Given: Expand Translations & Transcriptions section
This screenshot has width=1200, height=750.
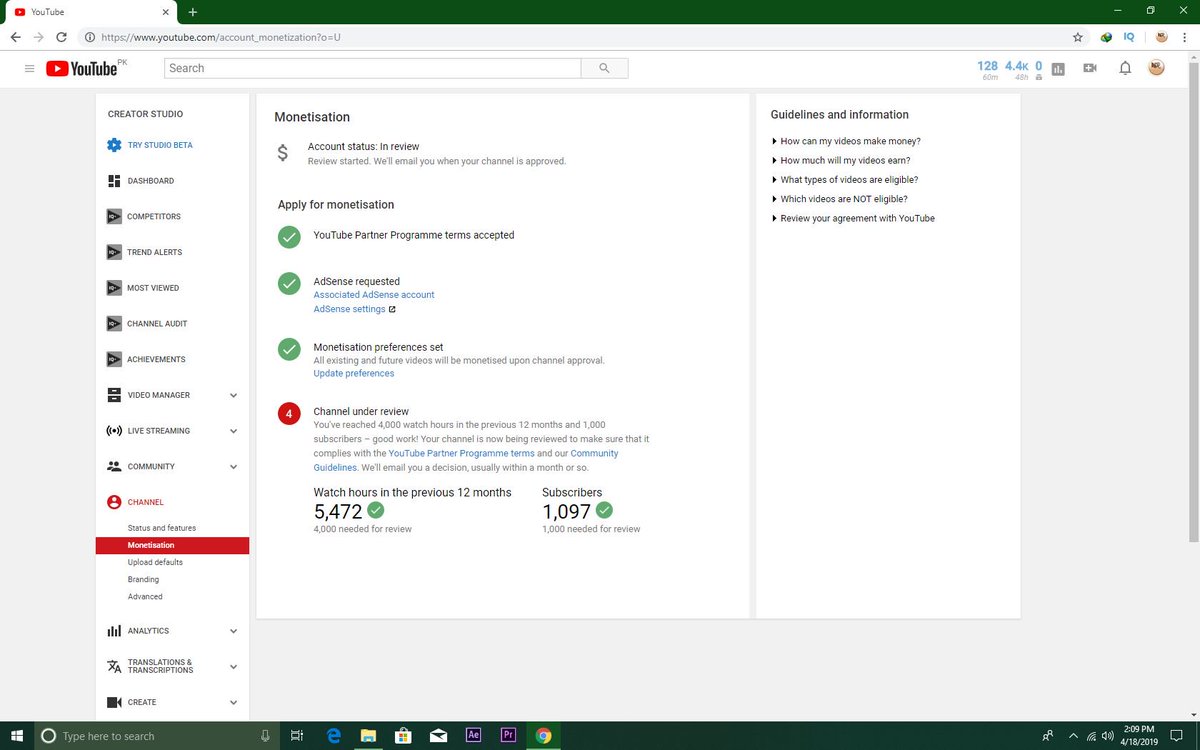Looking at the screenshot, I should coord(234,666).
